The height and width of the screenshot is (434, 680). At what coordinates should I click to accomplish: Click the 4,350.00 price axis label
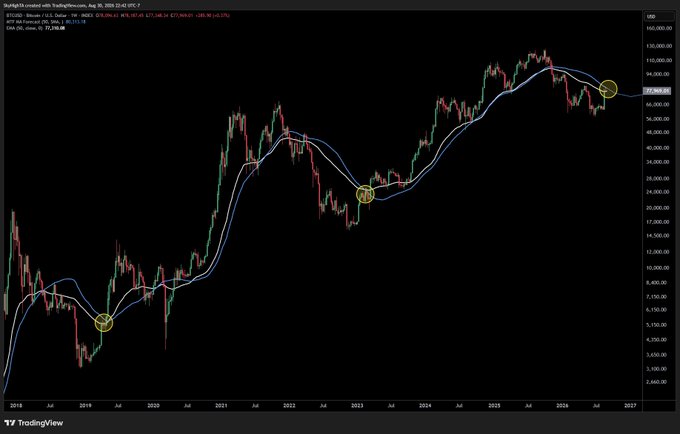tap(658, 340)
